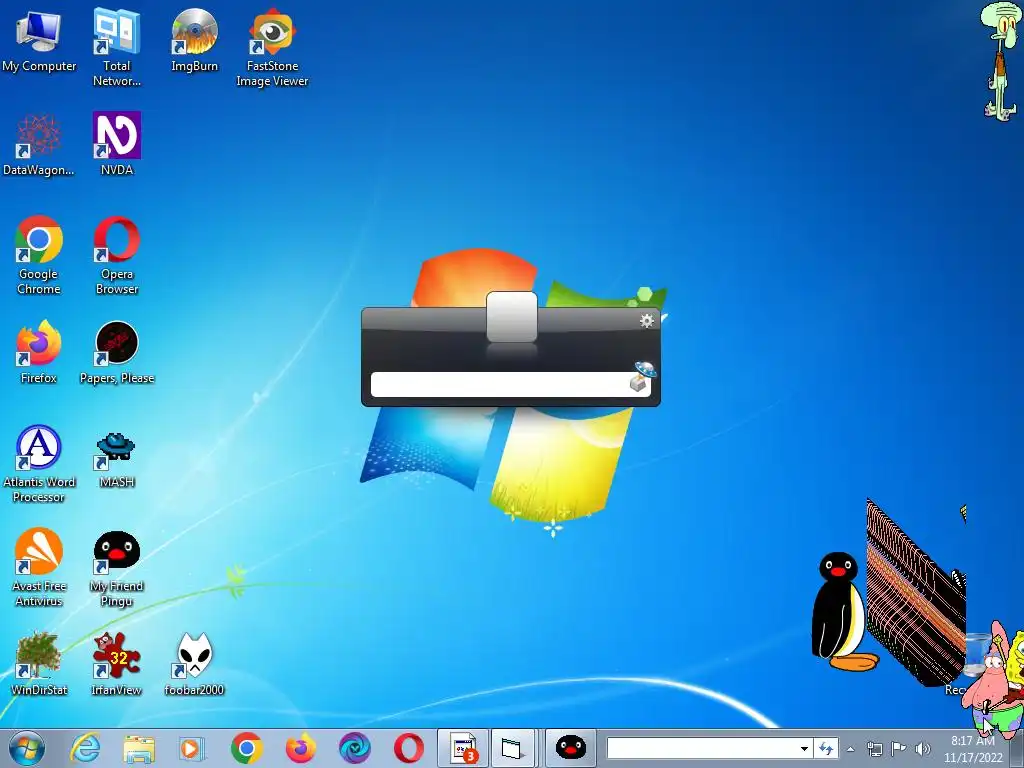Select the IrfanView desktop shortcut
1024x768 pixels.
[x=117, y=664]
